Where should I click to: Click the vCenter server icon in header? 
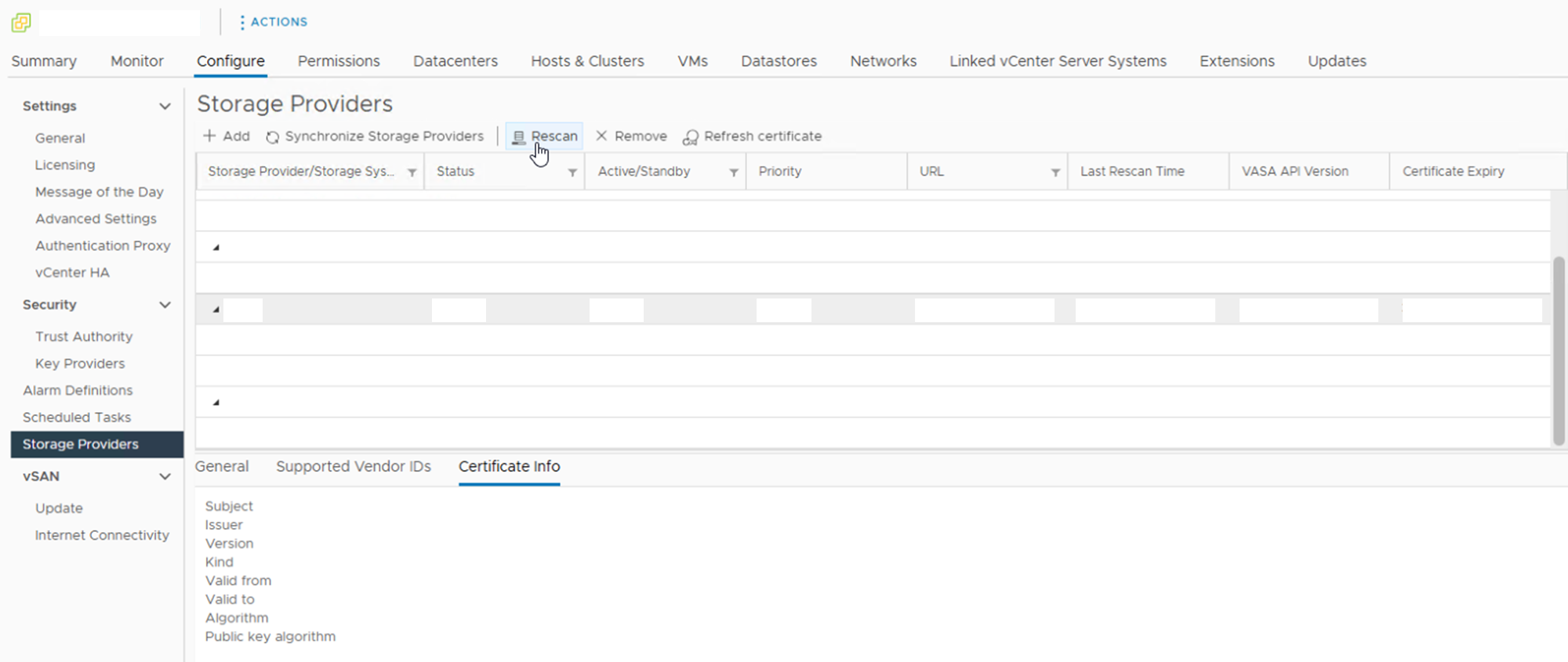click(21, 23)
